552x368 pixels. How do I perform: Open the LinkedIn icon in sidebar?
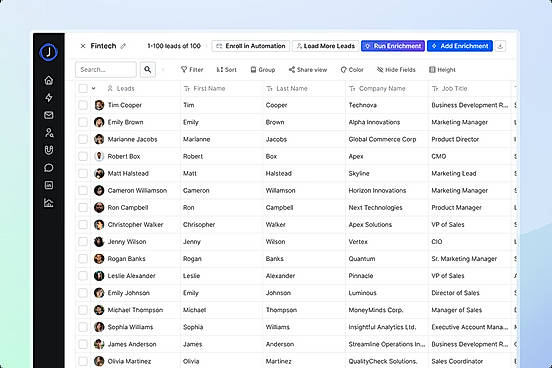point(49,185)
